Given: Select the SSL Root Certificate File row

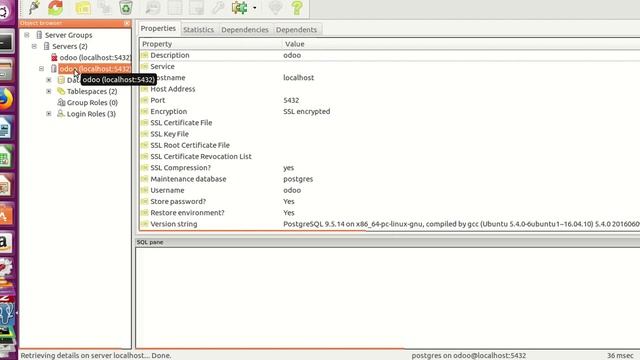Looking at the screenshot, I should coord(390,145).
